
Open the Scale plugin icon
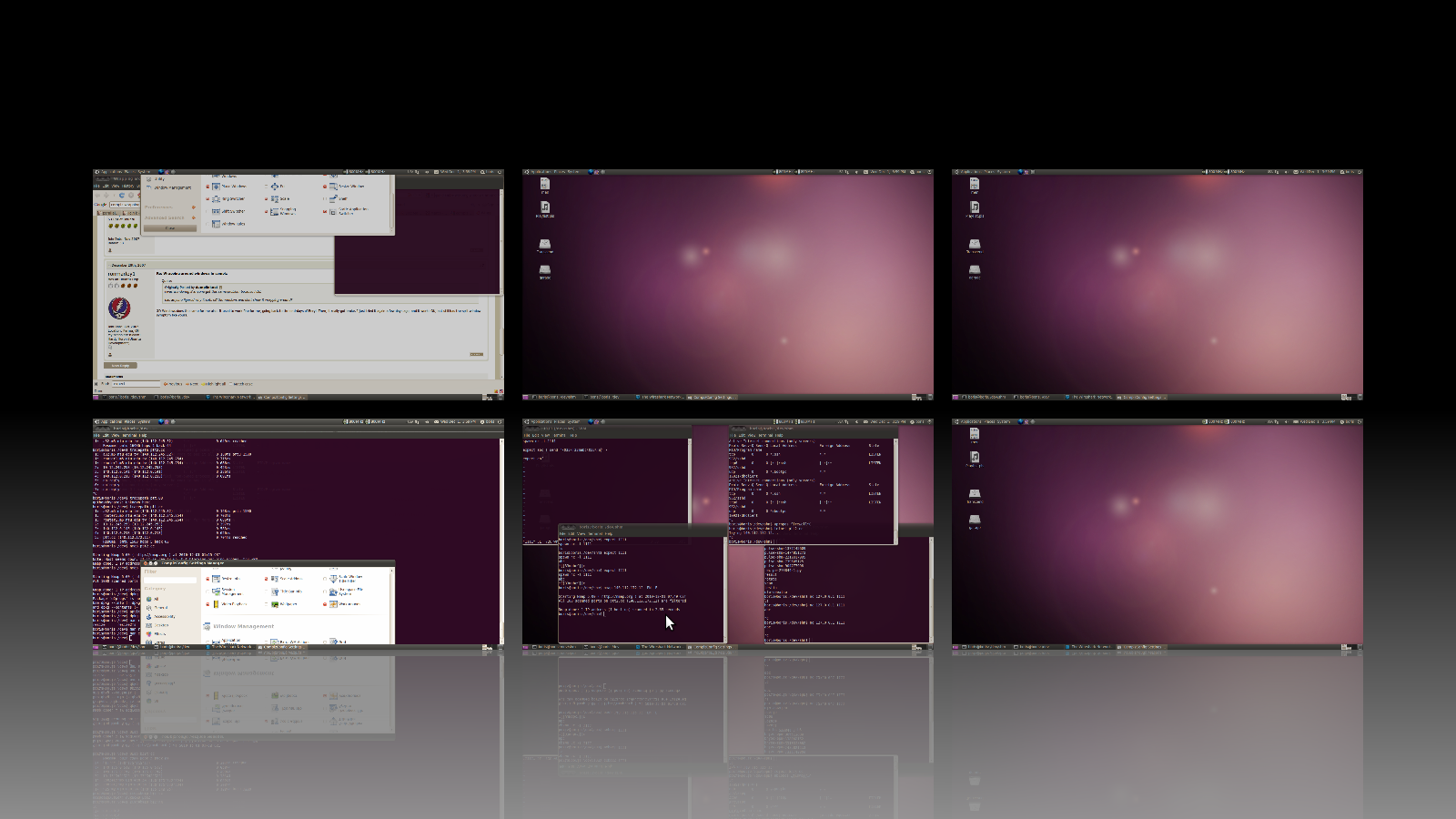(x=275, y=198)
